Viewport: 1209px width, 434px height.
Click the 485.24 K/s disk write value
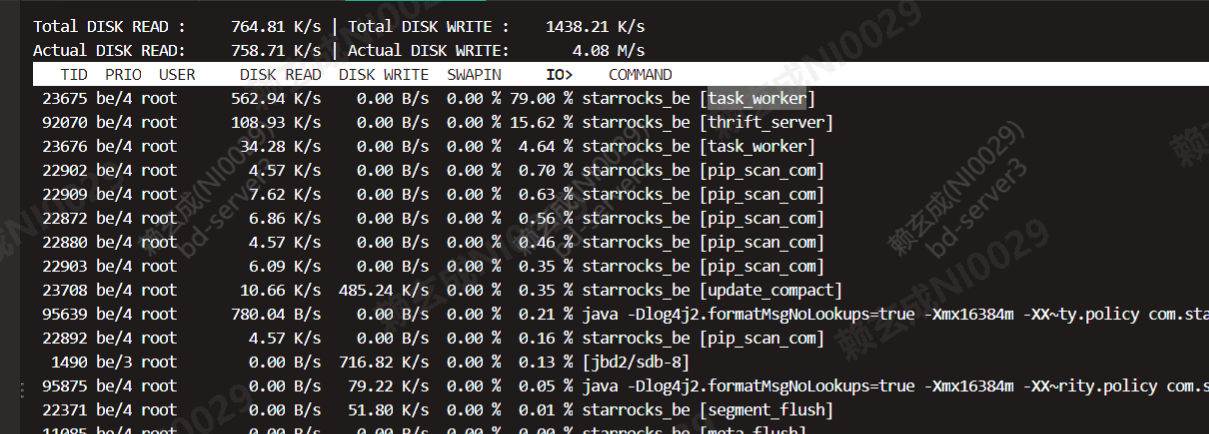click(384, 290)
